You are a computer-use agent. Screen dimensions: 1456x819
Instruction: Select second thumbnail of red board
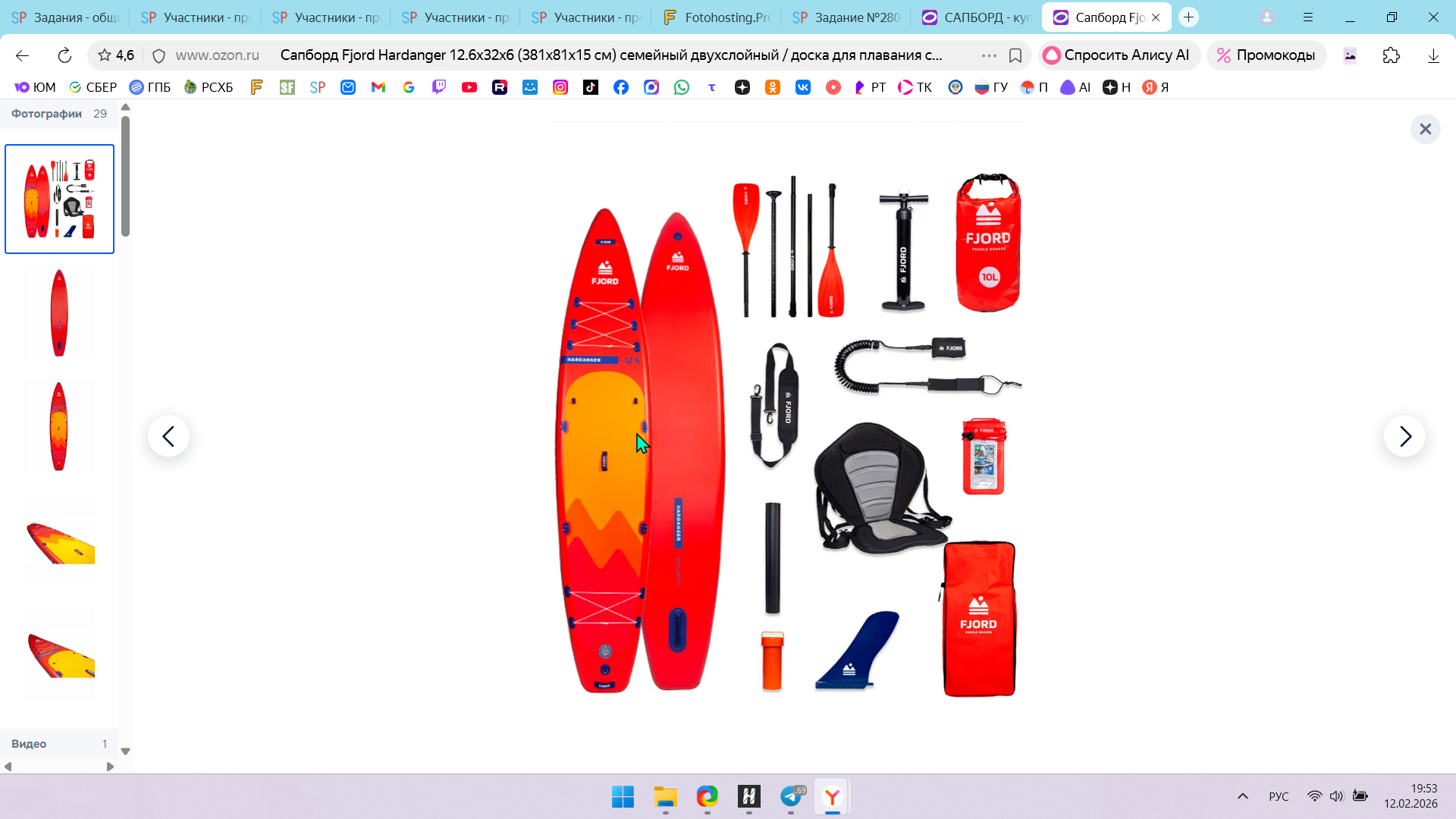[59, 312]
